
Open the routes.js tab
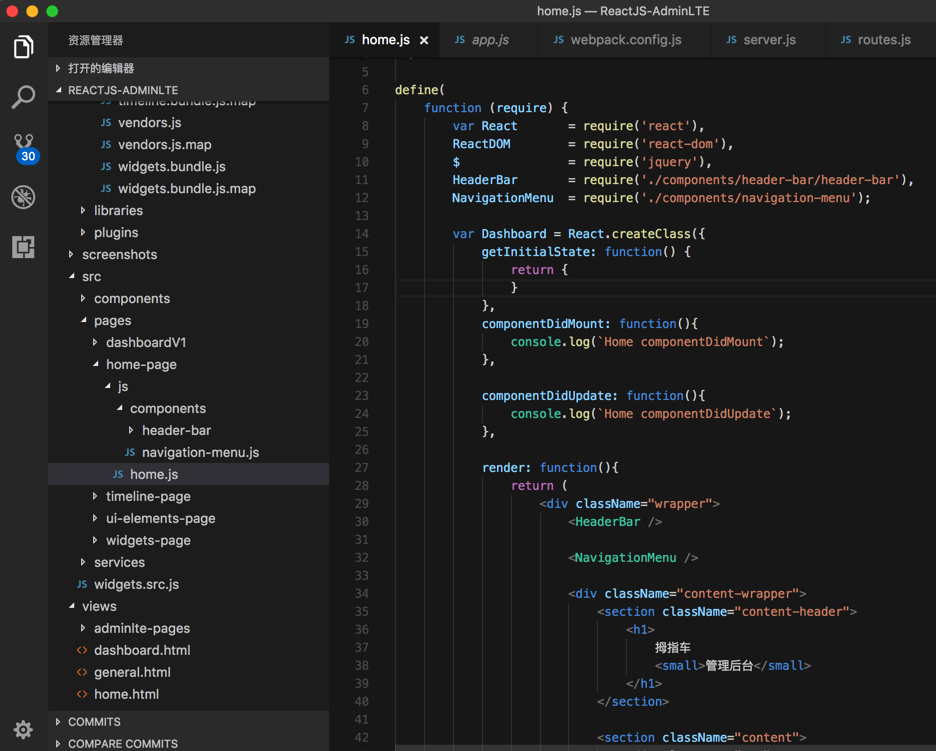883,40
